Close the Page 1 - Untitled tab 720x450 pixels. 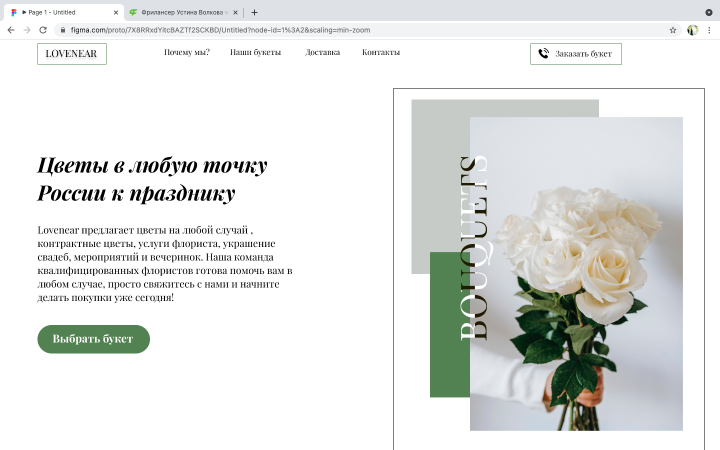[x=116, y=12]
